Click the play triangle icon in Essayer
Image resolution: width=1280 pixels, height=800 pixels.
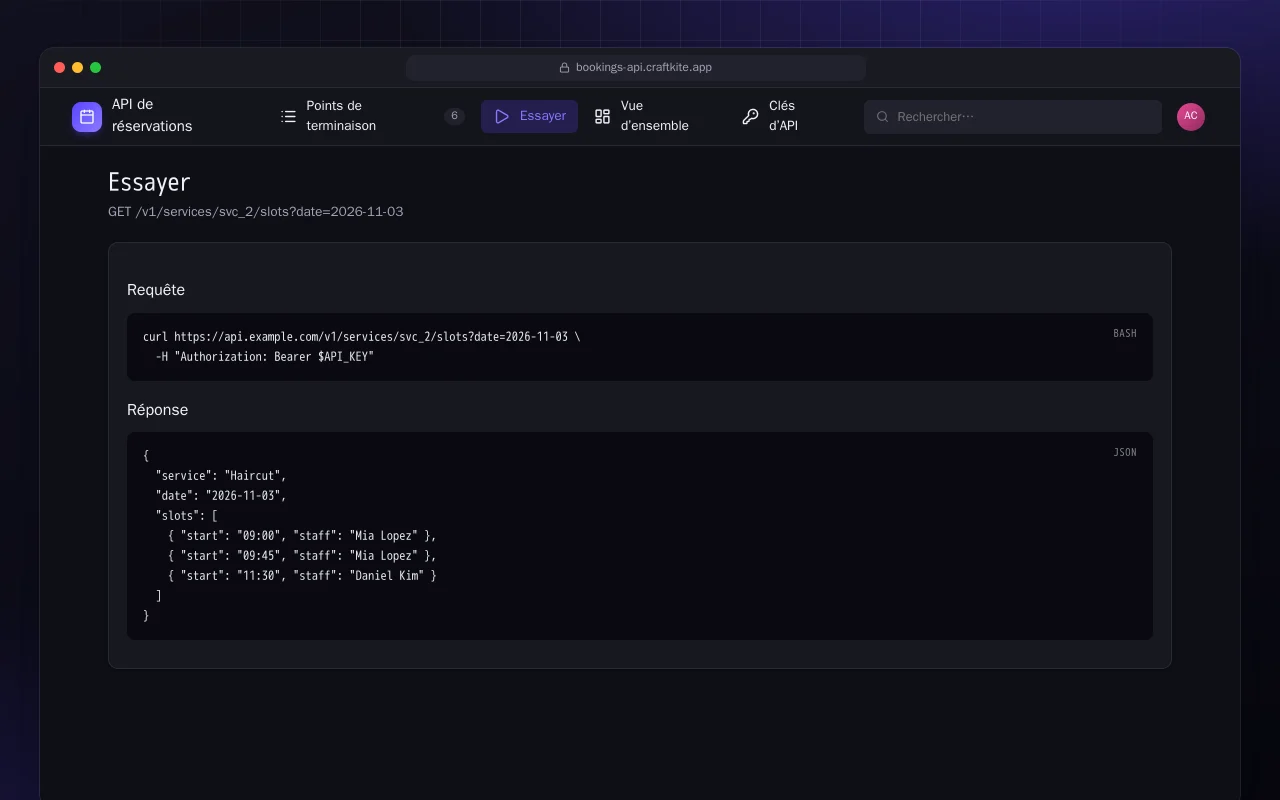(x=502, y=116)
